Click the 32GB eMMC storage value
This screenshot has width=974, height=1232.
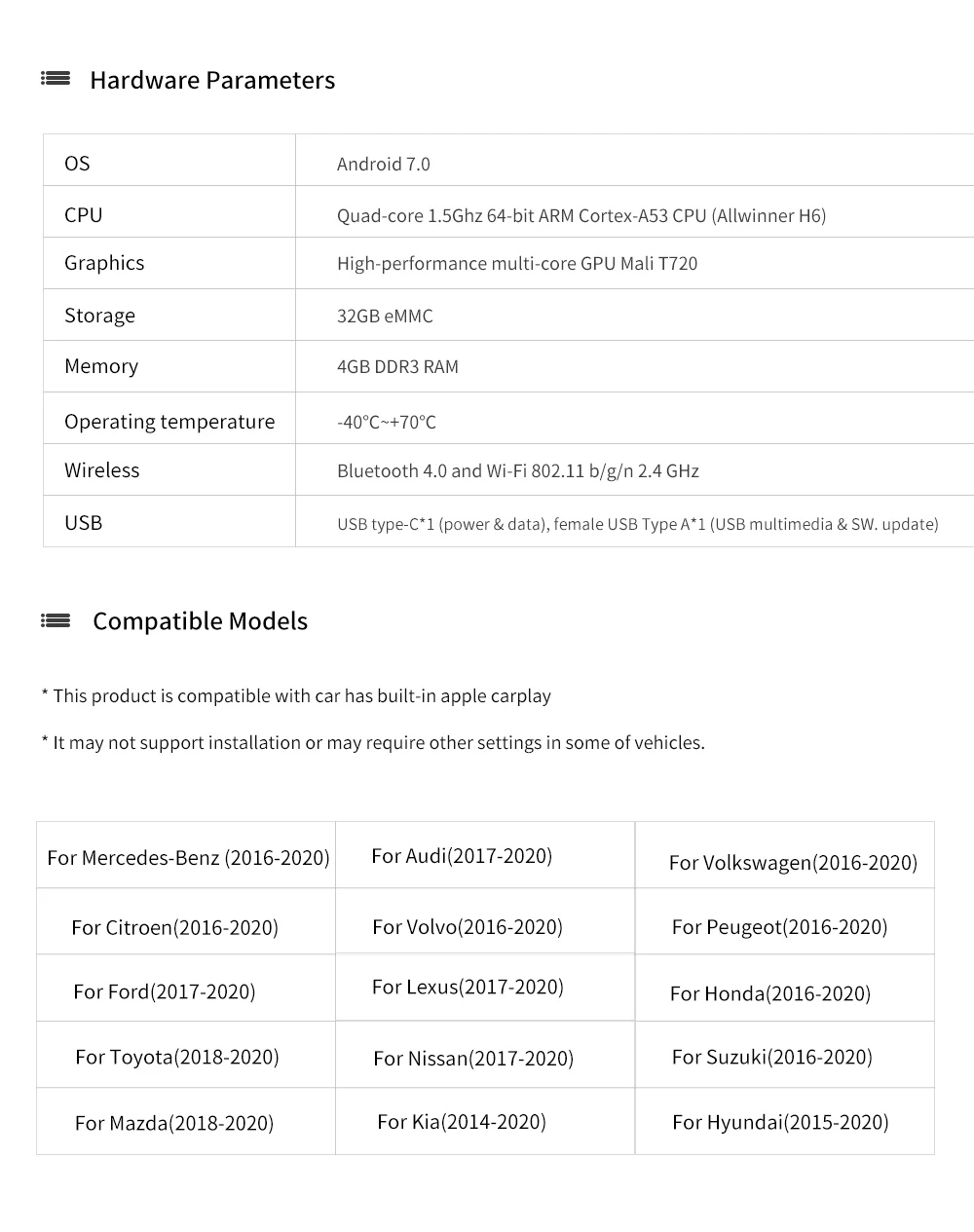(x=385, y=316)
